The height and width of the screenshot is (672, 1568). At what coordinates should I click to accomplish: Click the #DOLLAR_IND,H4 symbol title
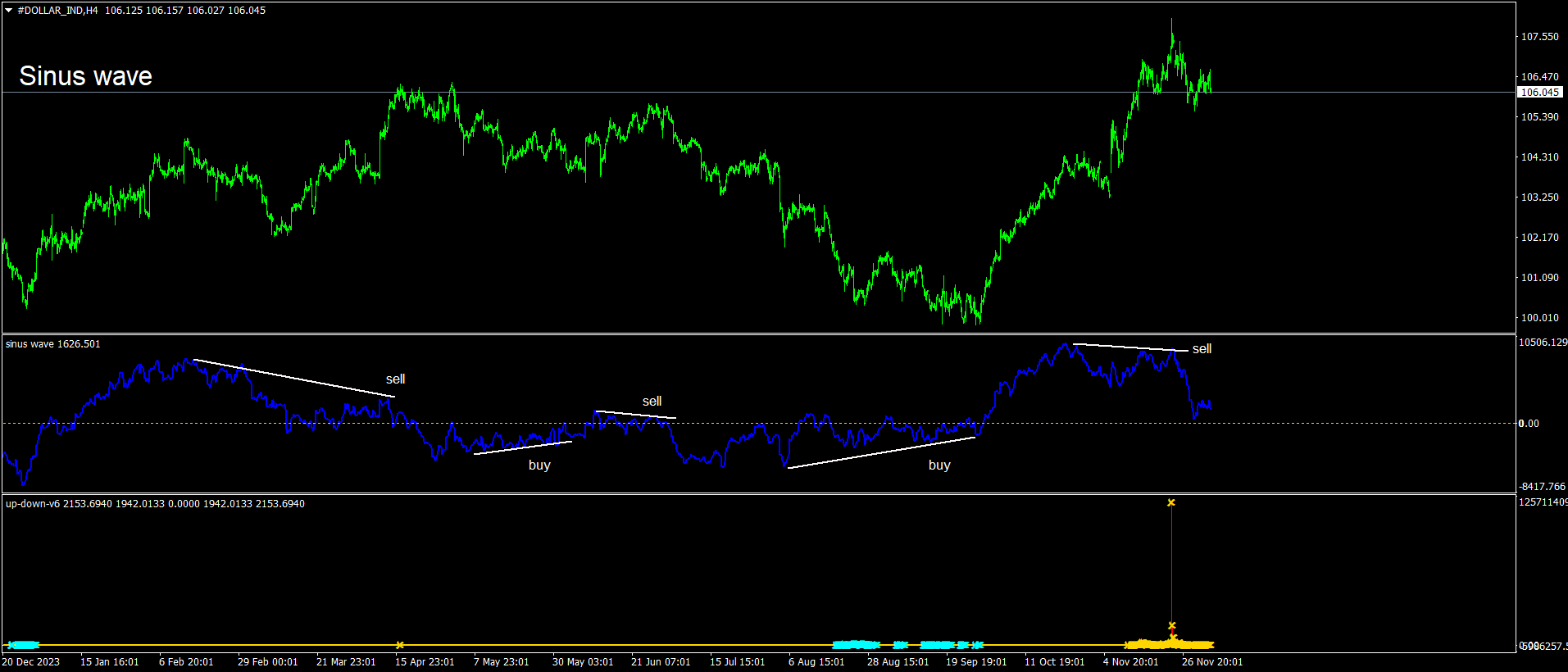(x=57, y=11)
